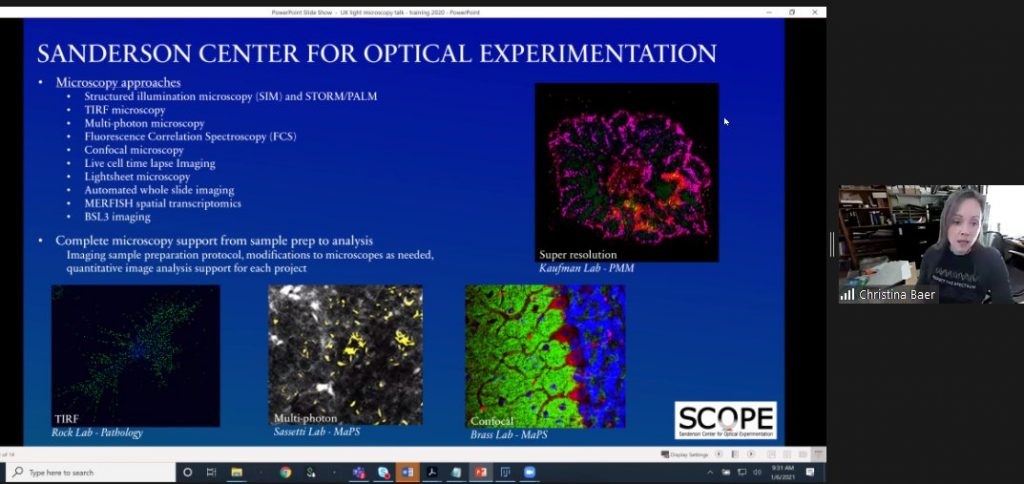Open Zoom app from the taskbar

point(529,472)
